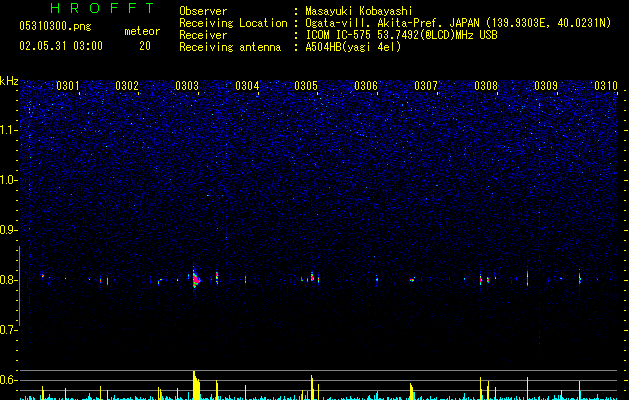
Task: Click the ICOM IC-575 receiver text
Action: tap(402, 35)
